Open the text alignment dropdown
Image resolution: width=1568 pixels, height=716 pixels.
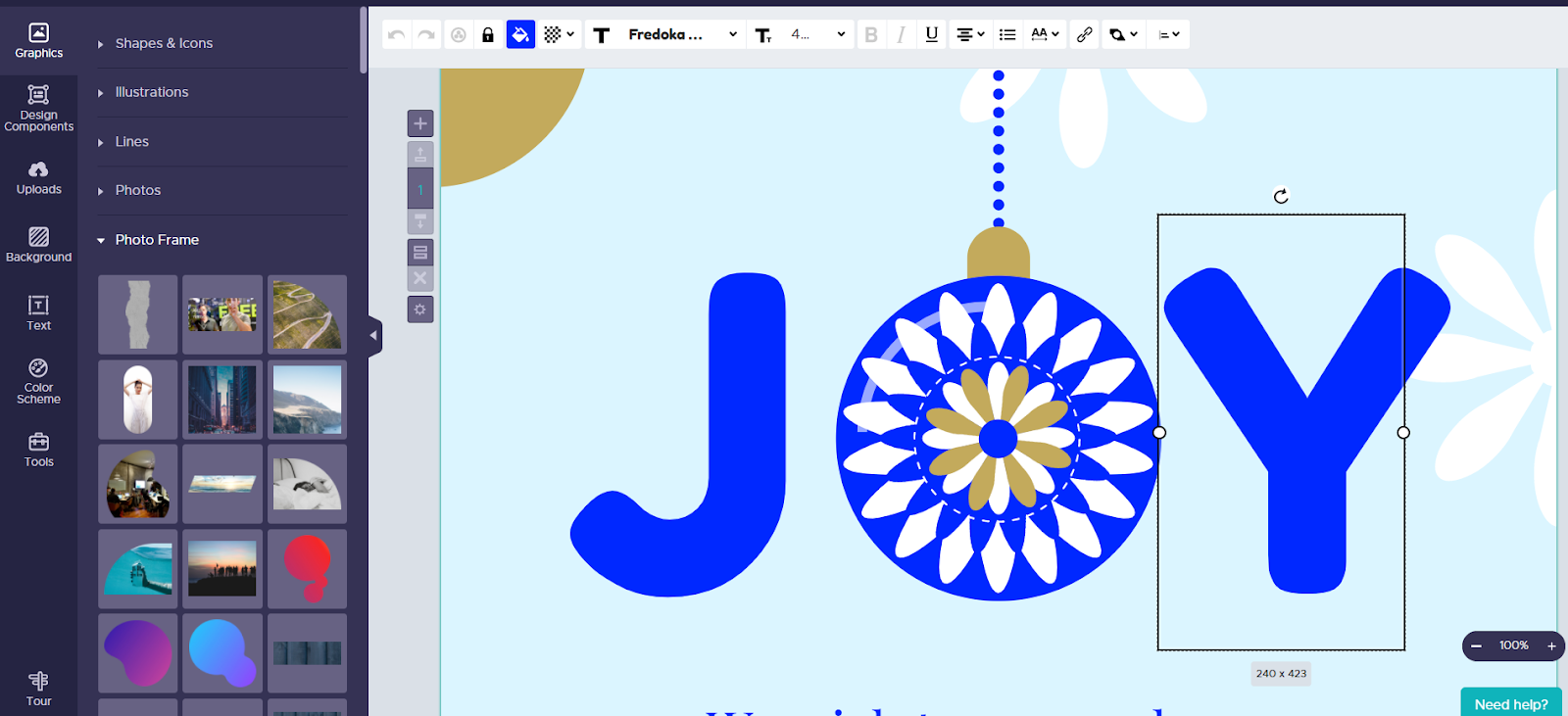pos(970,34)
